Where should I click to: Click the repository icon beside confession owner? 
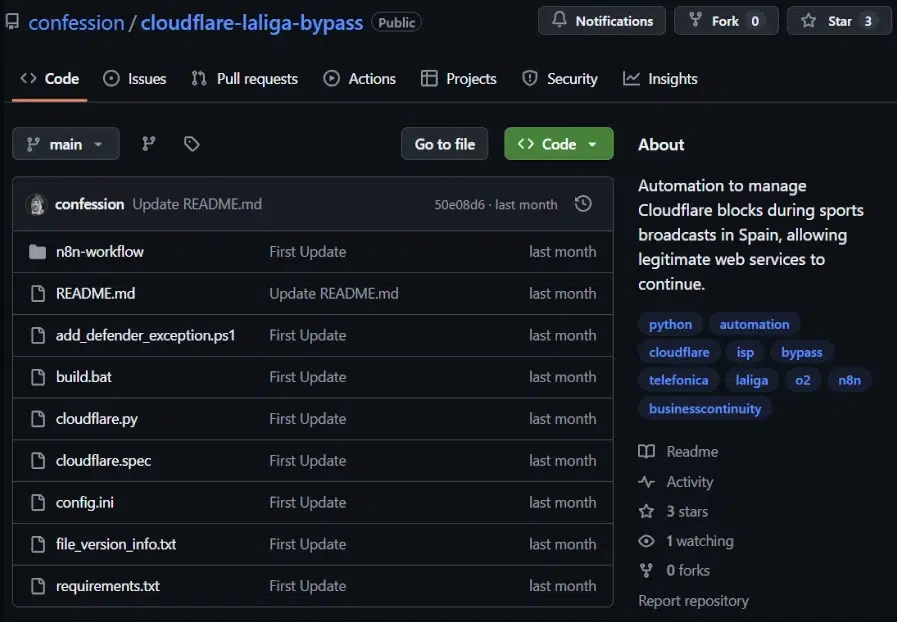(x=12, y=22)
